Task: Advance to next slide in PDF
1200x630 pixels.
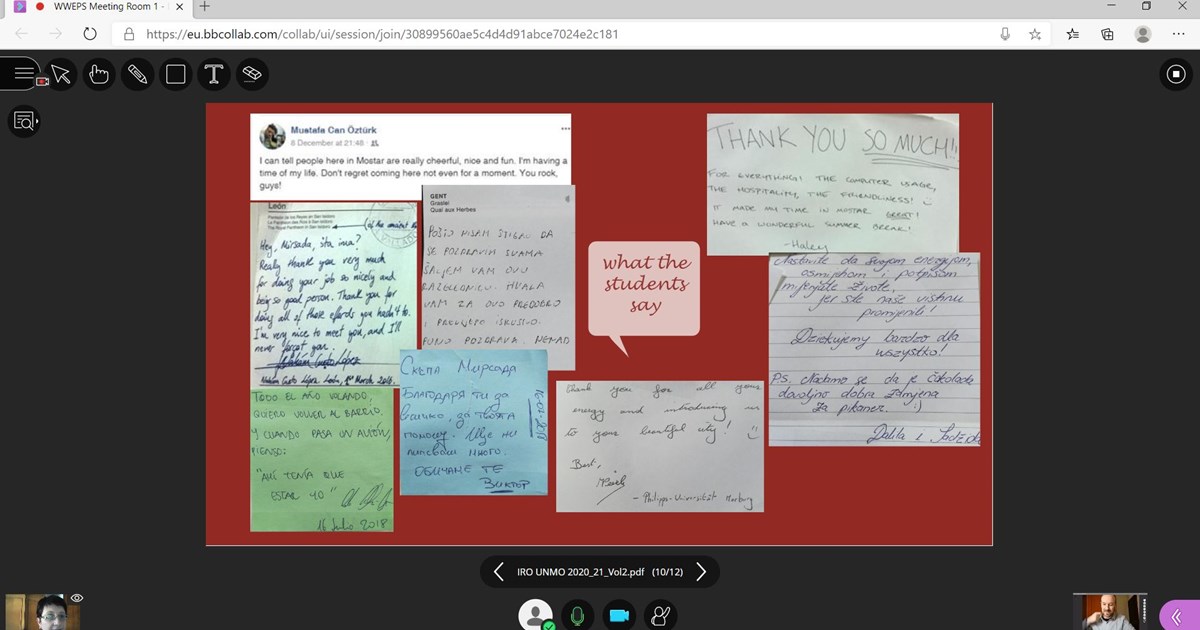Action: tap(701, 572)
